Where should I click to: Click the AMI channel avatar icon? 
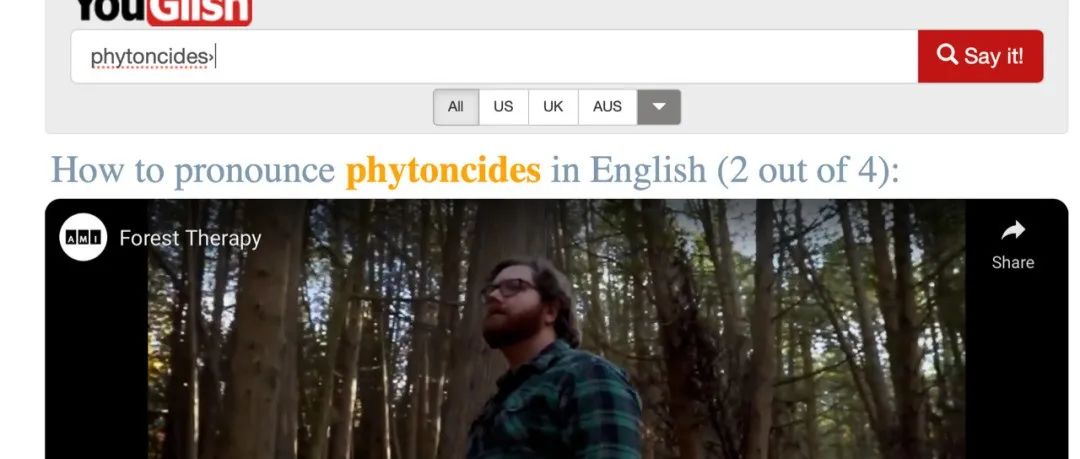point(83,237)
